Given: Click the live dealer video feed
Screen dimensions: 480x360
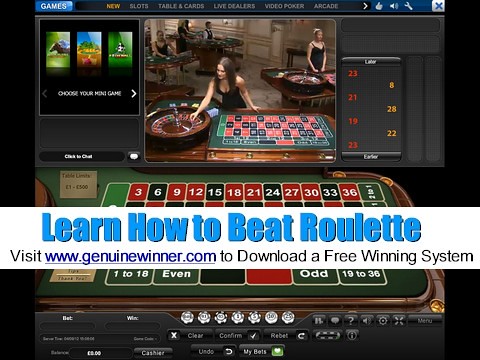Looking at the screenshot, I should [240, 90].
